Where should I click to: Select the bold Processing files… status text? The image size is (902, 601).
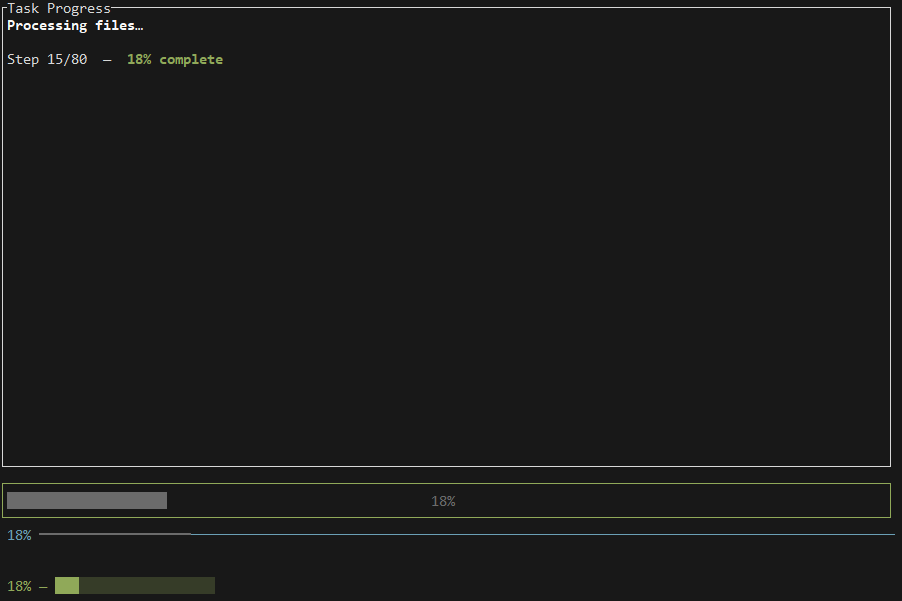pyautogui.click(x=75, y=25)
